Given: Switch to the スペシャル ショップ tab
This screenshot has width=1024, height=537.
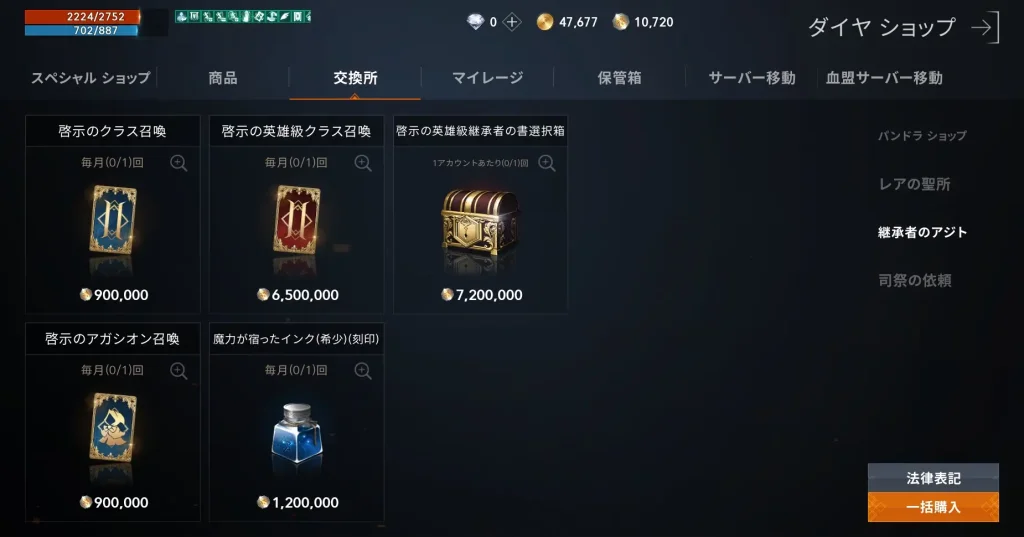Looking at the screenshot, I should pyautogui.click(x=91, y=78).
